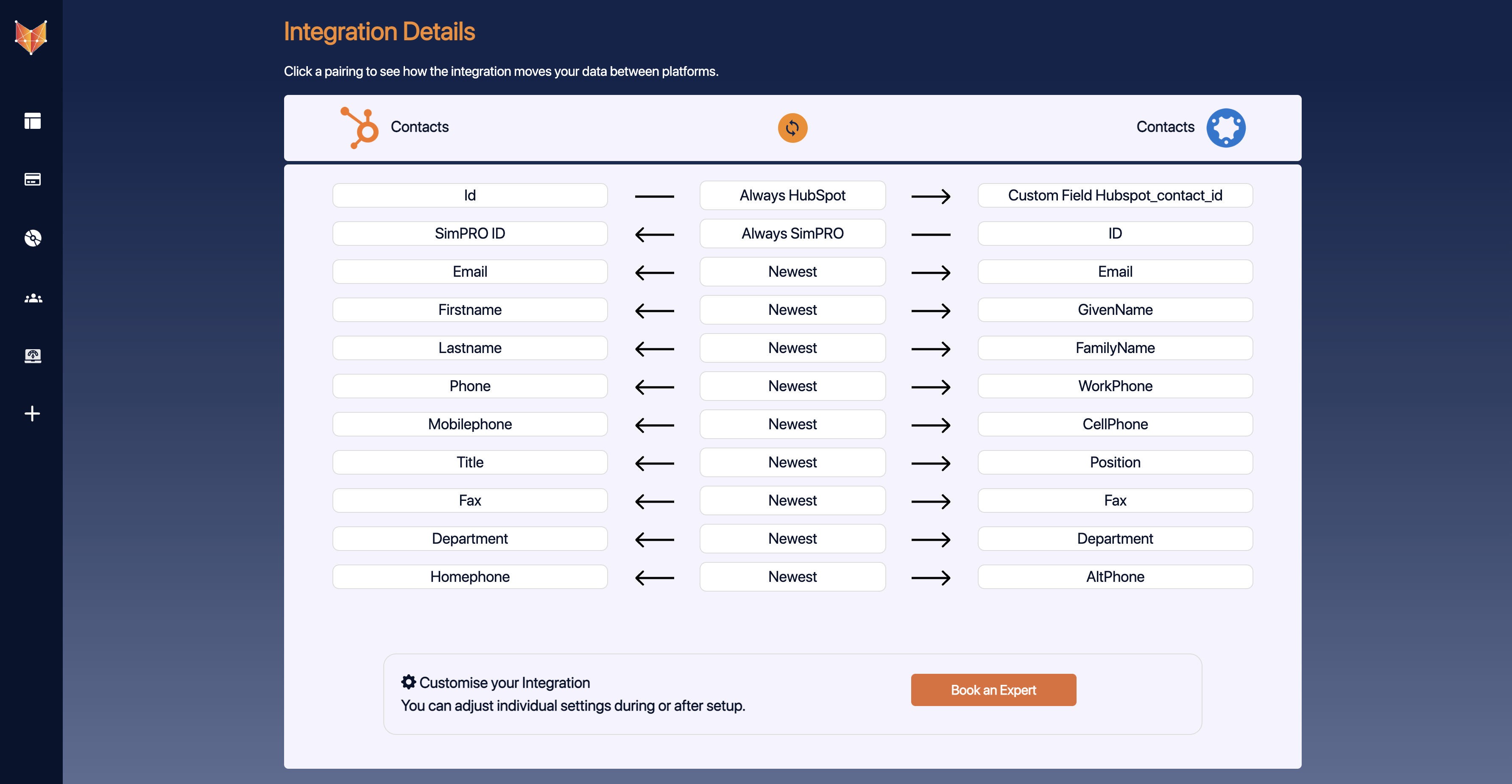Open the dashboard panel from the sidebar
This screenshot has height=784, width=1512.
(x=32, y=121)
